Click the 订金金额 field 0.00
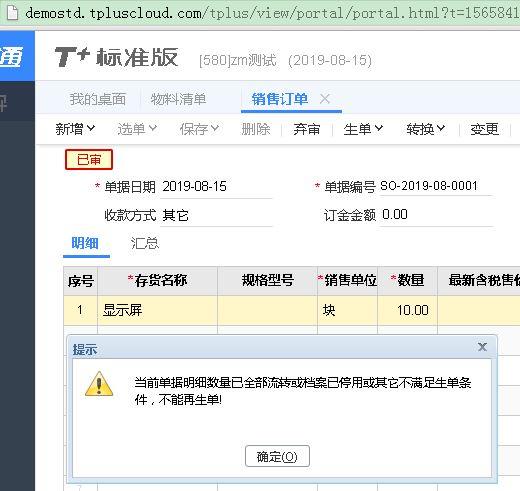This screenshot has width=520, height=491. pyautogui.click(x=436, y=215)
